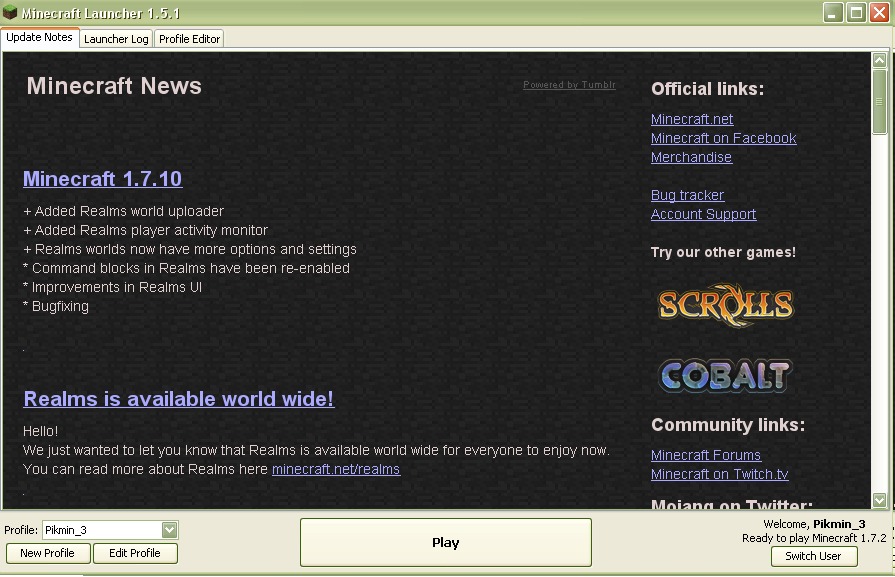The height and width of the screenshot is (577, 895).
Task: Click the Realms worlds now have more options line
Action: pos(190,249)
